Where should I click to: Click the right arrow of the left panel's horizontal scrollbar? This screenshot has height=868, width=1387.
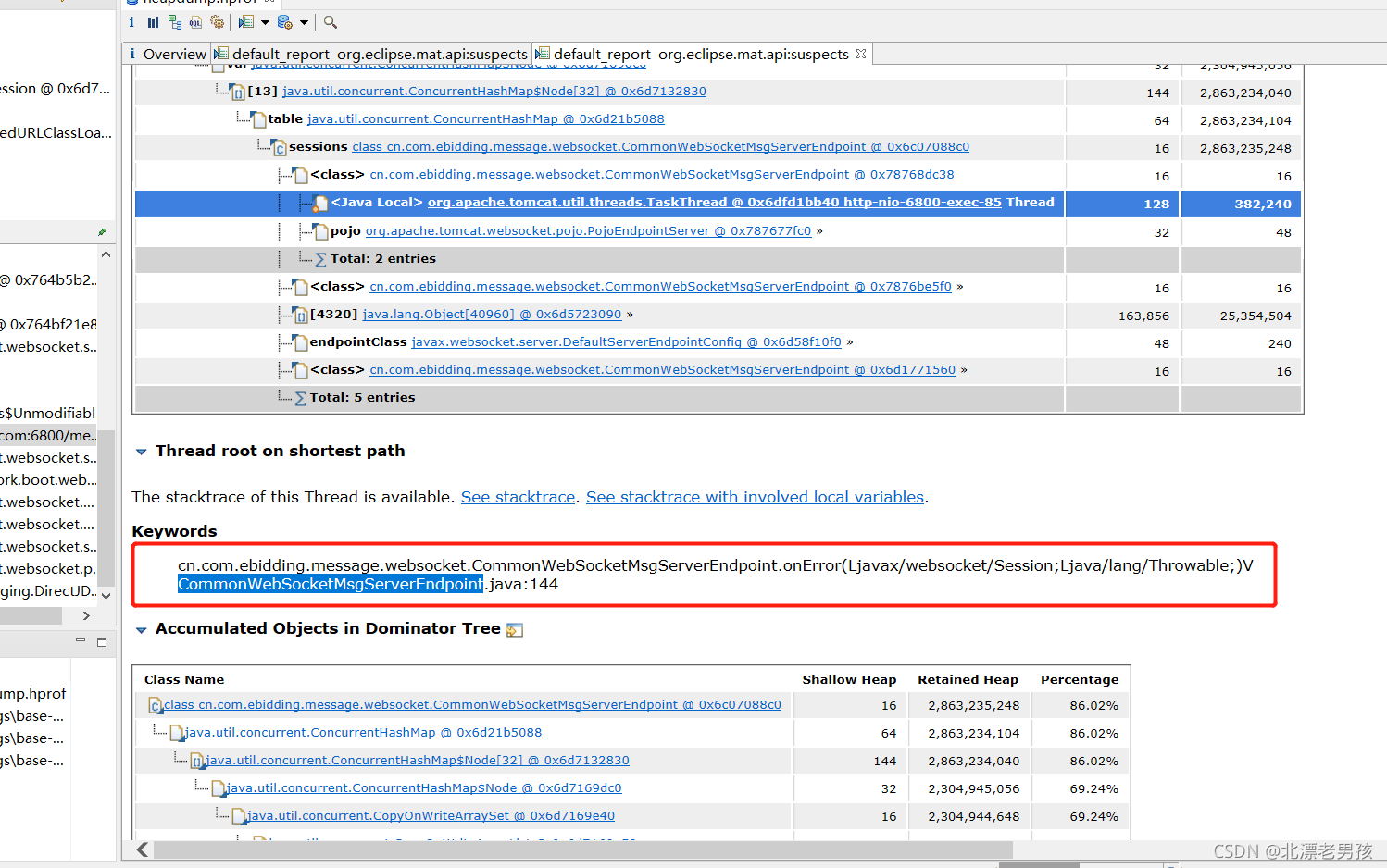86,615
